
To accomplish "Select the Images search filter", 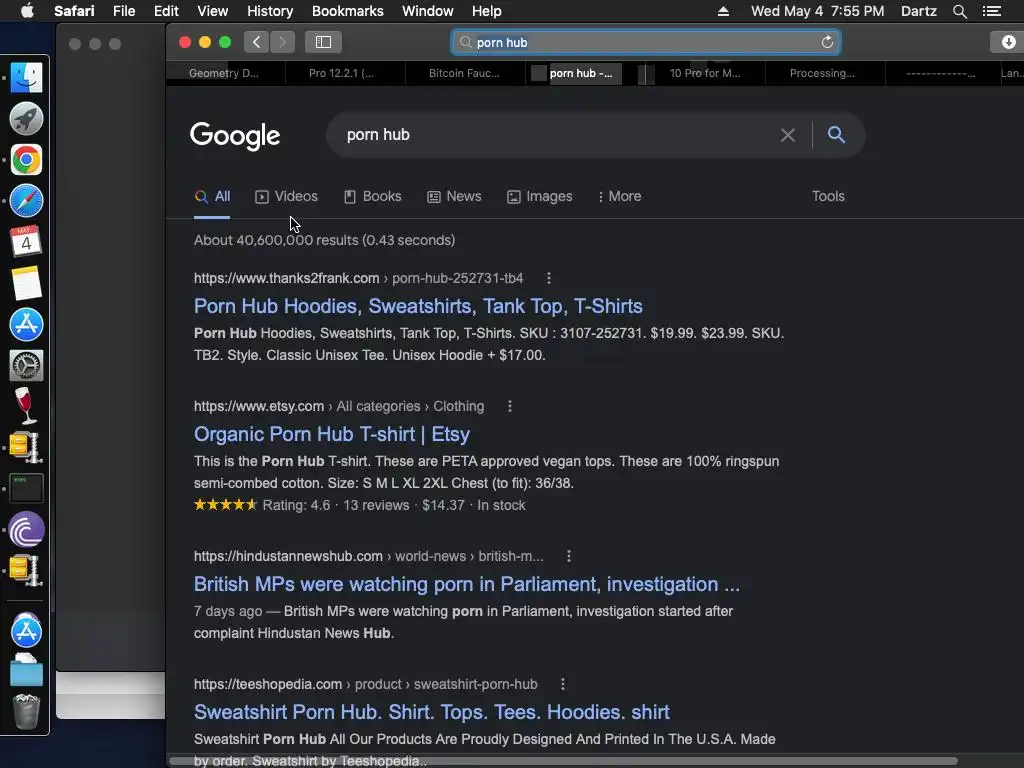I will (539, 197).
